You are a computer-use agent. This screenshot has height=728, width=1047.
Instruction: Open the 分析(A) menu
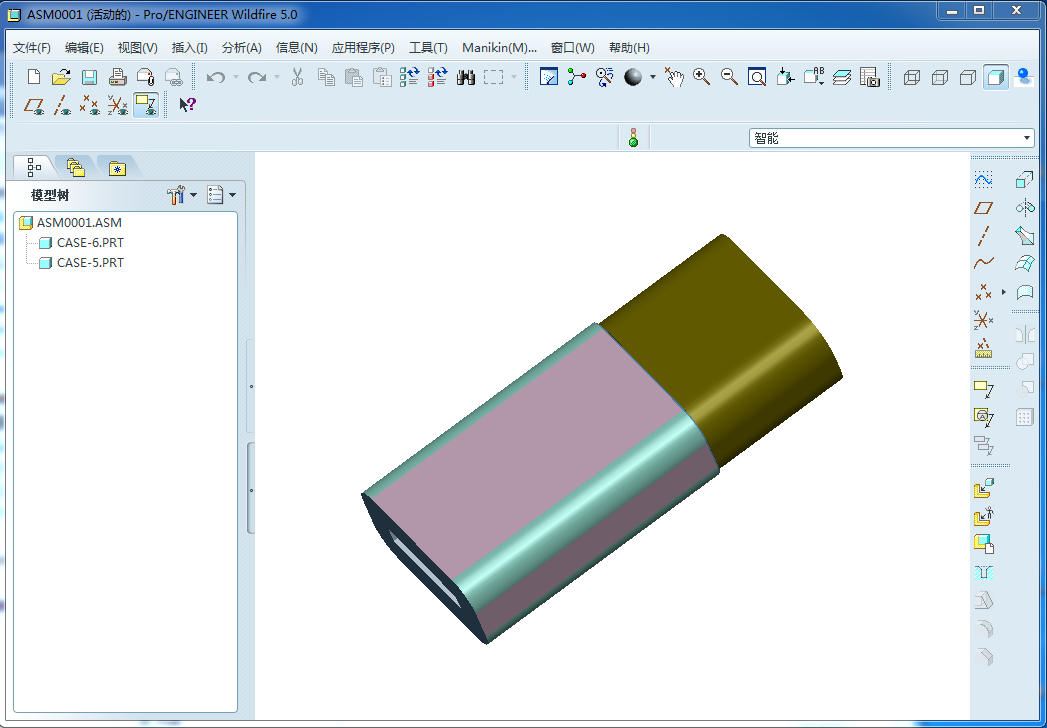tap(242, 47)
